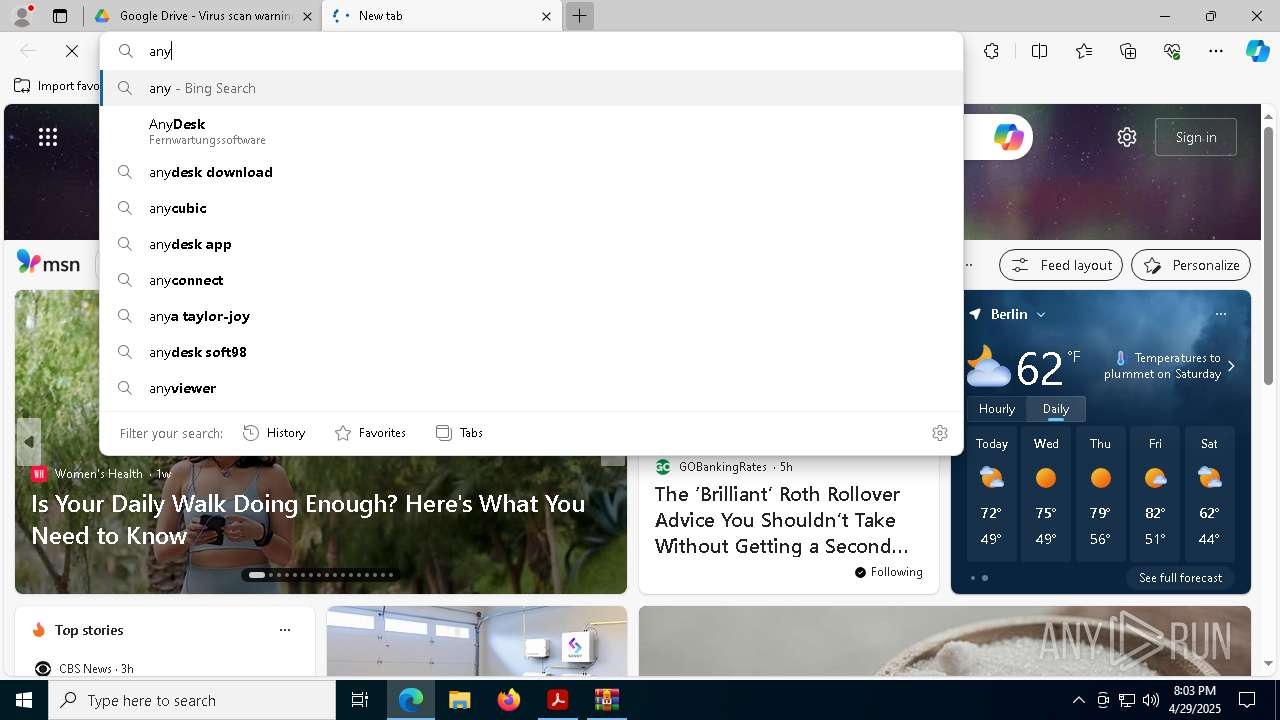Screen dimensions: 1280x720
Task: Switch weather to Hourly tab
Action: [997, 409]
